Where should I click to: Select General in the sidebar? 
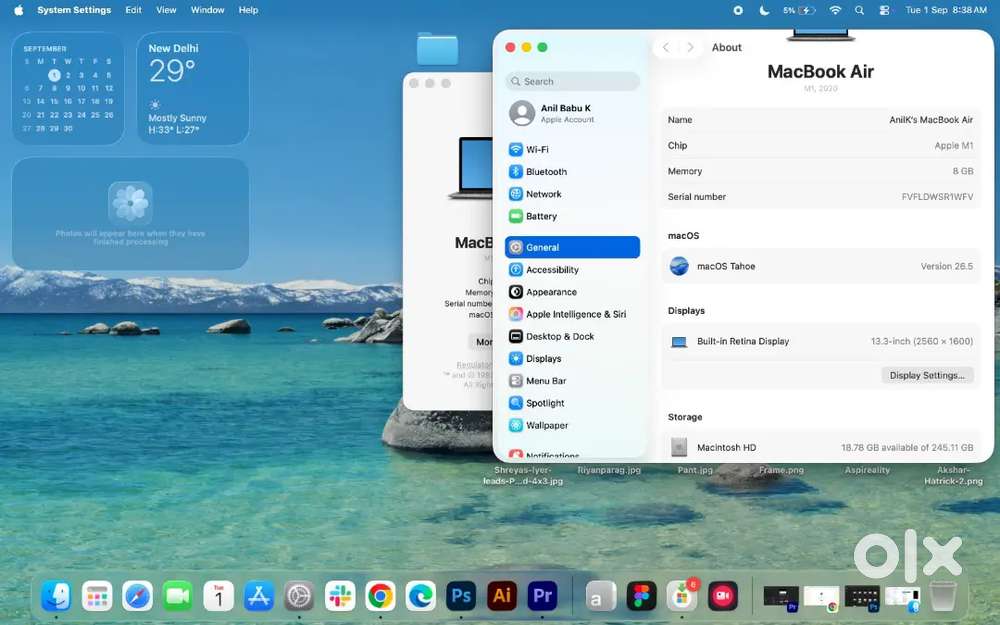pos(572,247)
